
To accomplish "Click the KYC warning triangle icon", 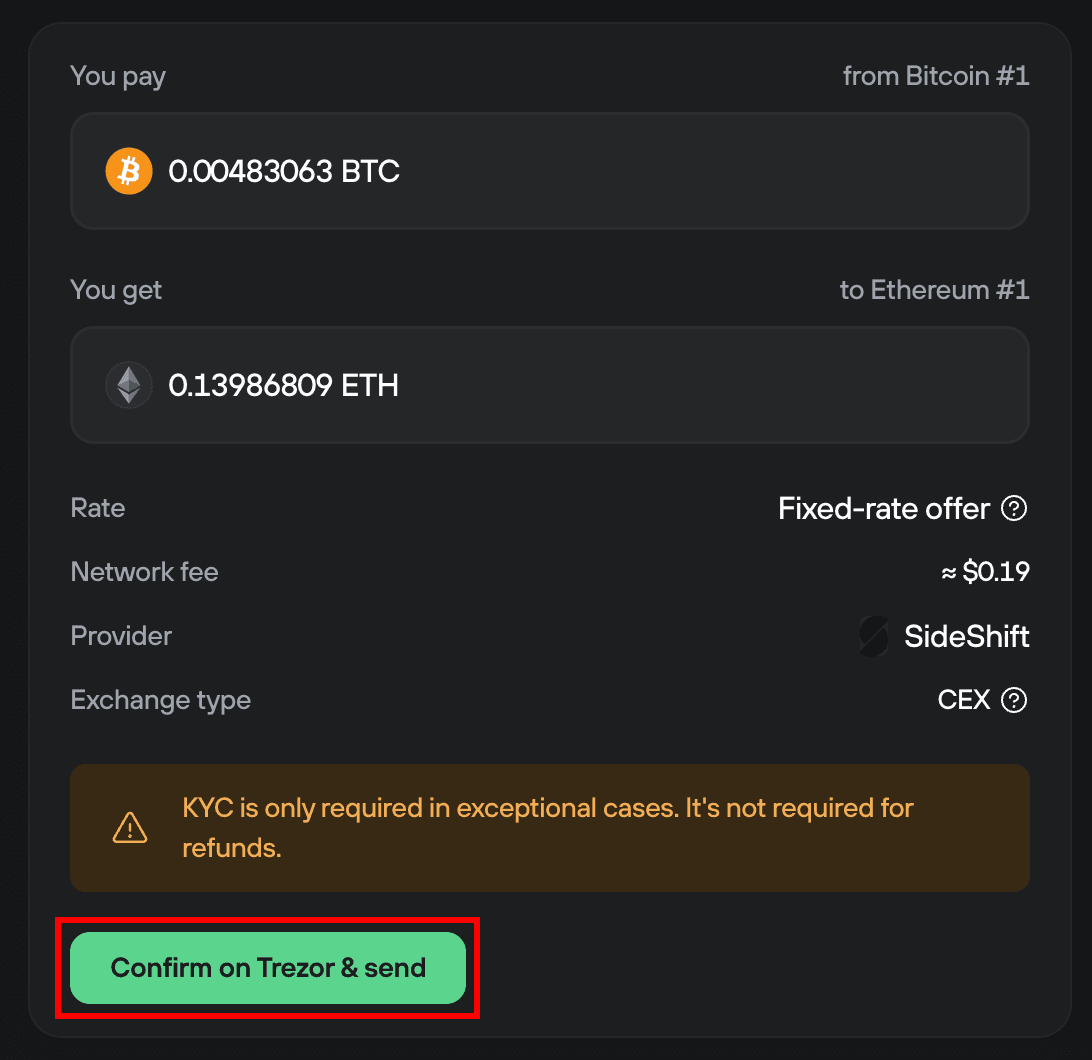I will coord(130,828).
